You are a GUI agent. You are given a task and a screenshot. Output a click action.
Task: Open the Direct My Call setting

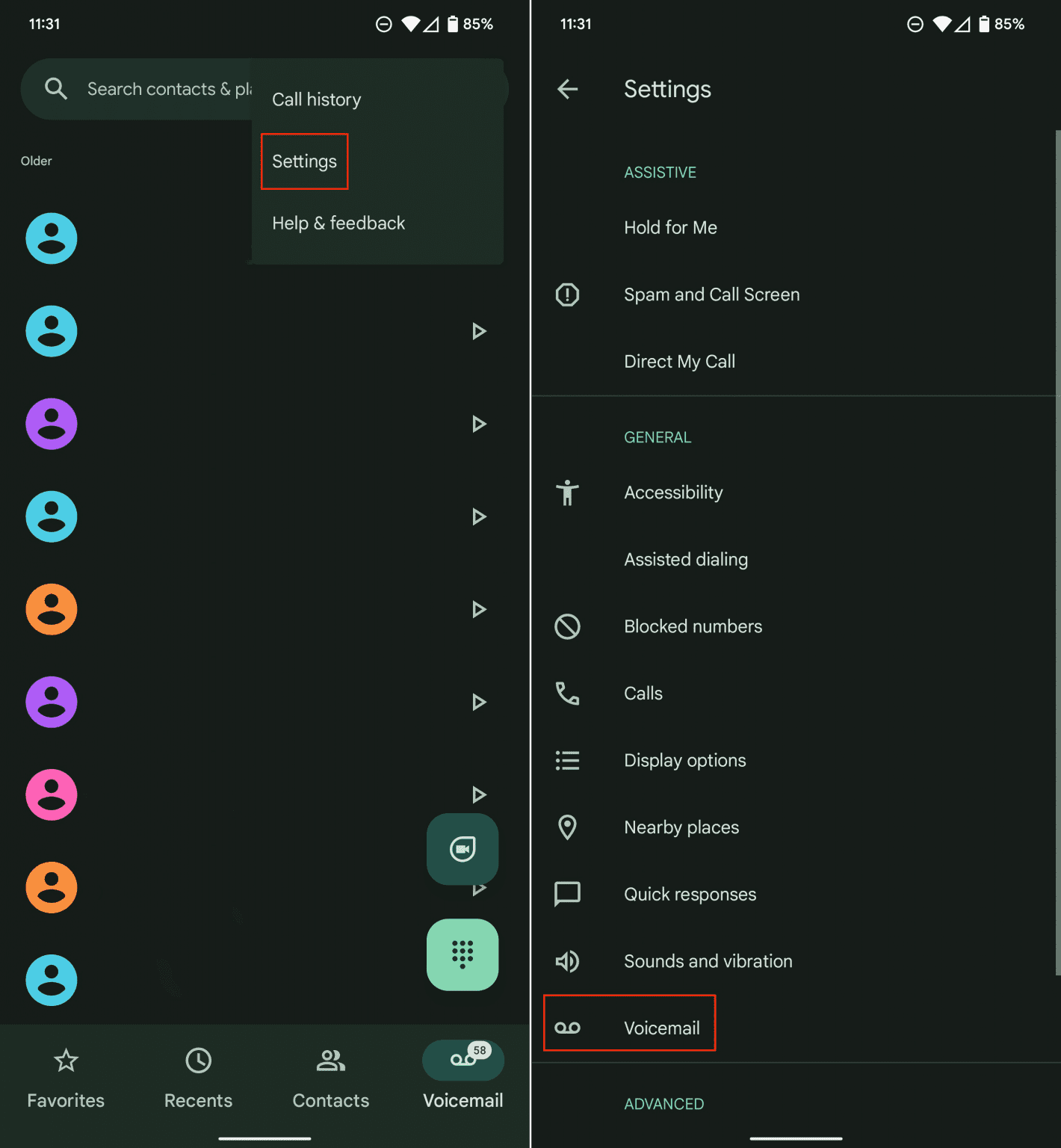click(679, 361)
